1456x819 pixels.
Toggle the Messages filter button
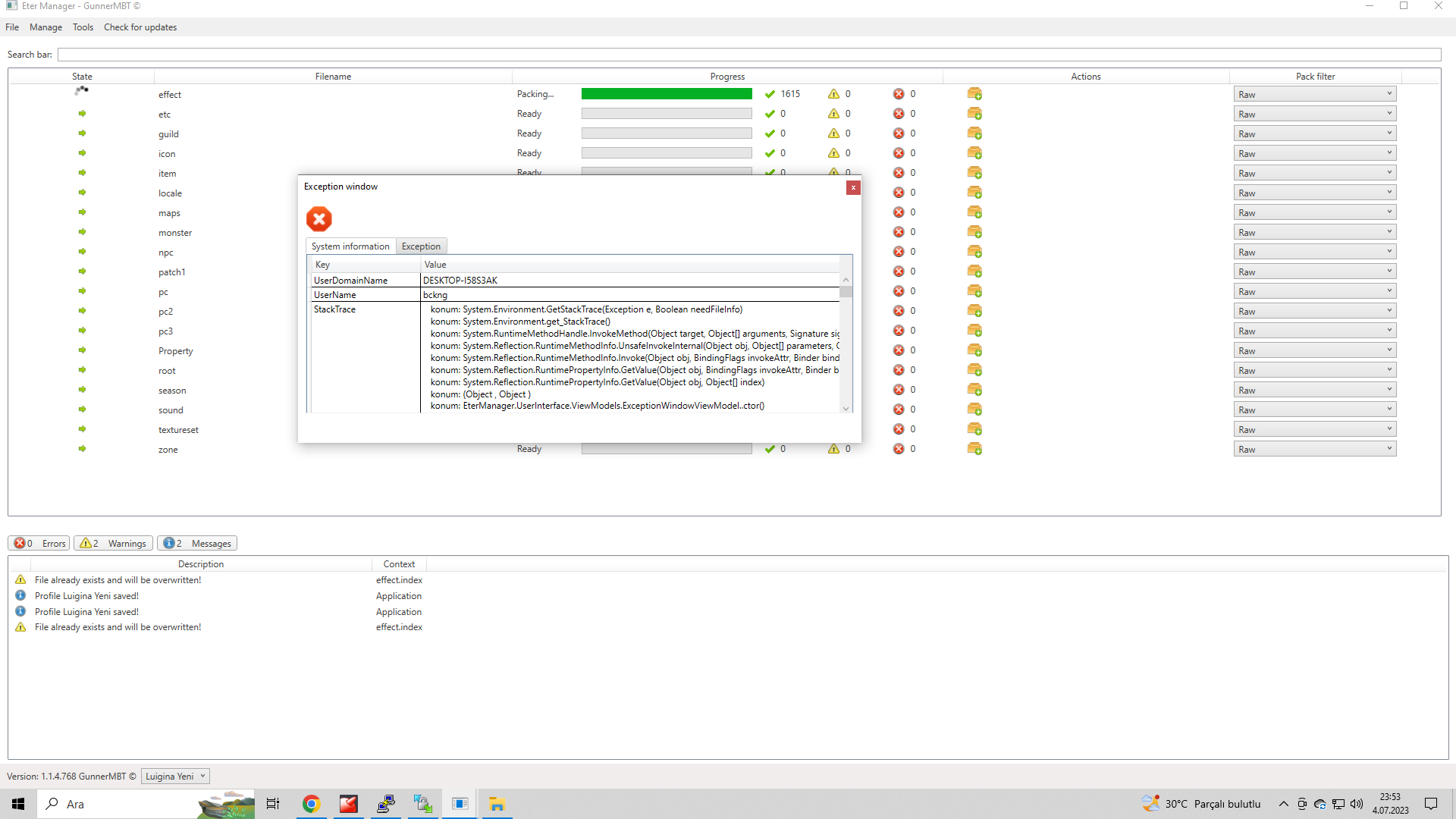197,544
